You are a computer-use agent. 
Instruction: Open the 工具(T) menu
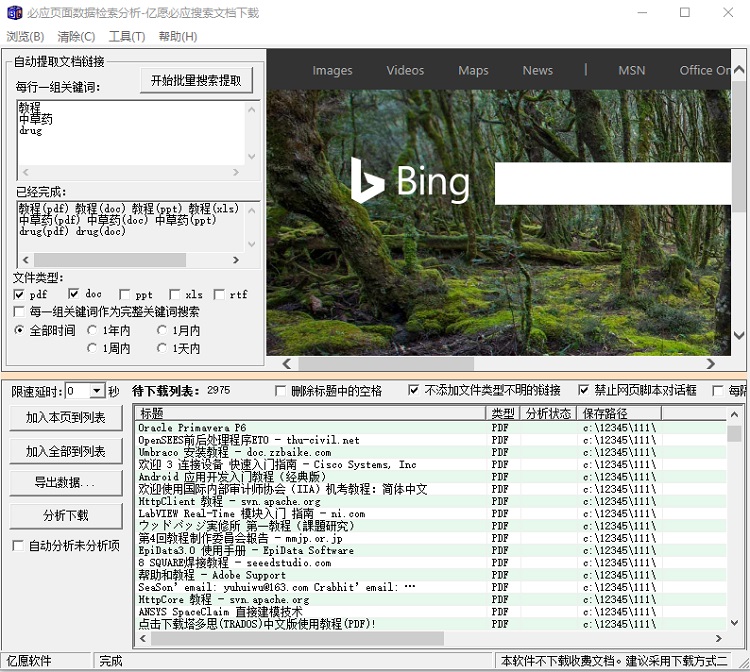click(x=127, y=36)
